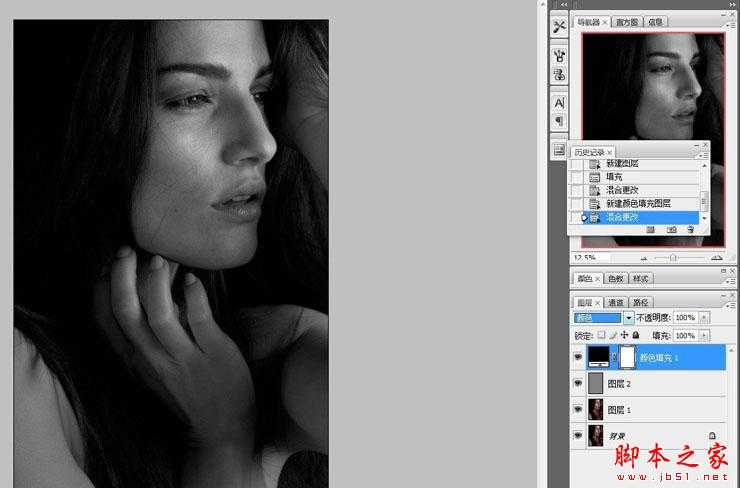The width and height of the screenshot is (740, 488).
Task: Open the character panel 'A' icon
Action: click(x=559, y=103)
